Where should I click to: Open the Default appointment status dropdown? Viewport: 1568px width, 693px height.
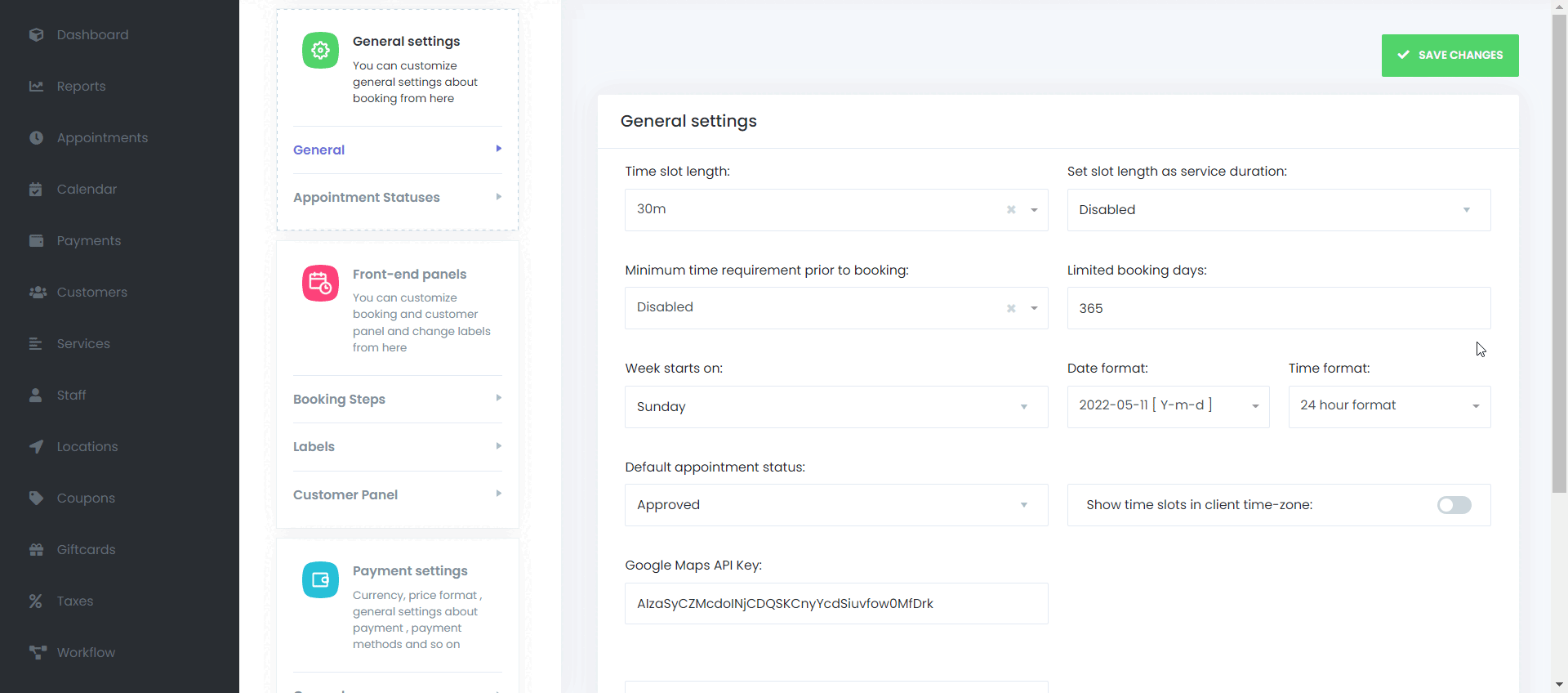(x=836, y=505)
